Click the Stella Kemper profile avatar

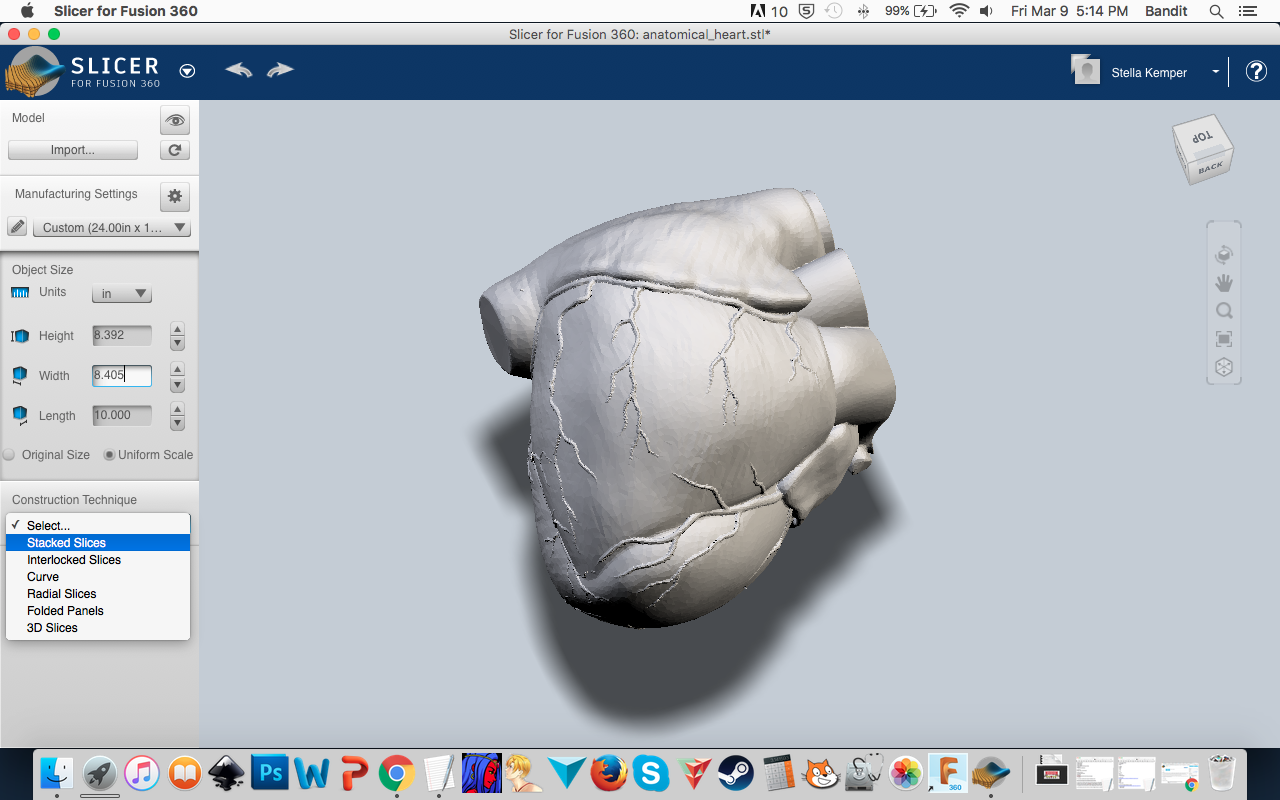click(1086, 70)
